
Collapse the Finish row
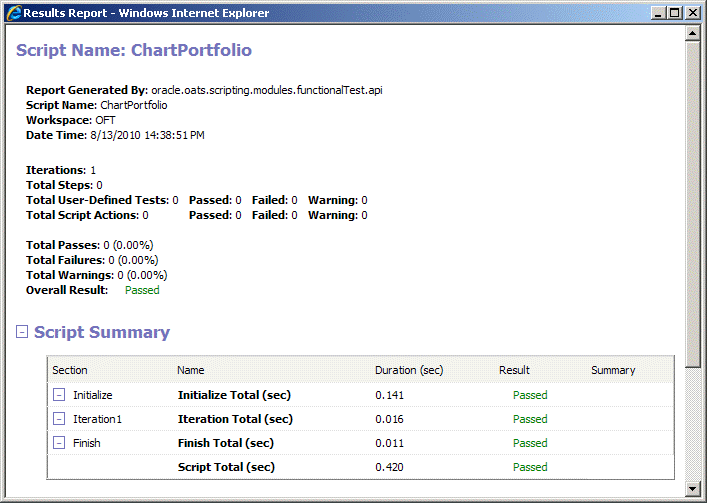[59, 443]
